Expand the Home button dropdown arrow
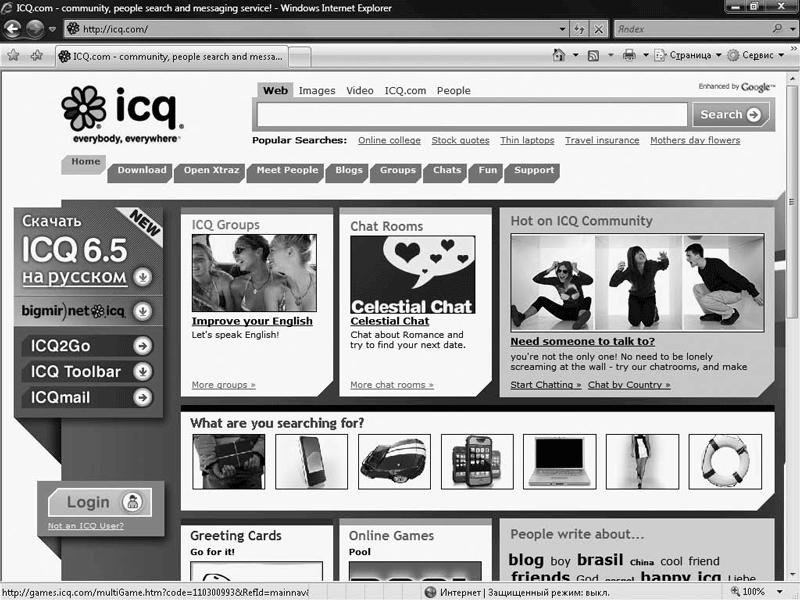The width and height of the screenshot is (800, 600). (x=576, y=55)
